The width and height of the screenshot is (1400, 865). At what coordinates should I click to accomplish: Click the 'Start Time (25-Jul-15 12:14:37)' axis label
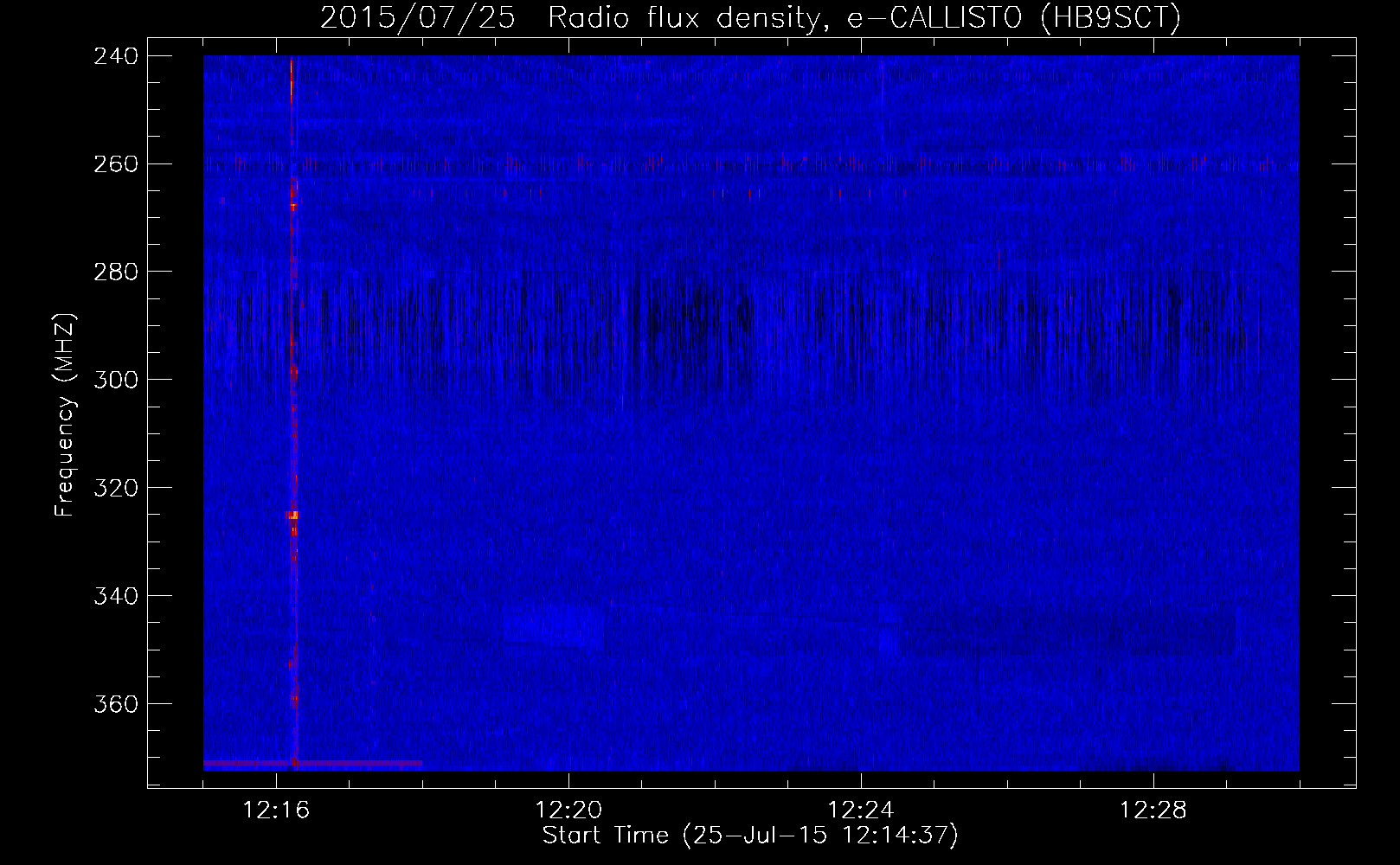(750, 835)
